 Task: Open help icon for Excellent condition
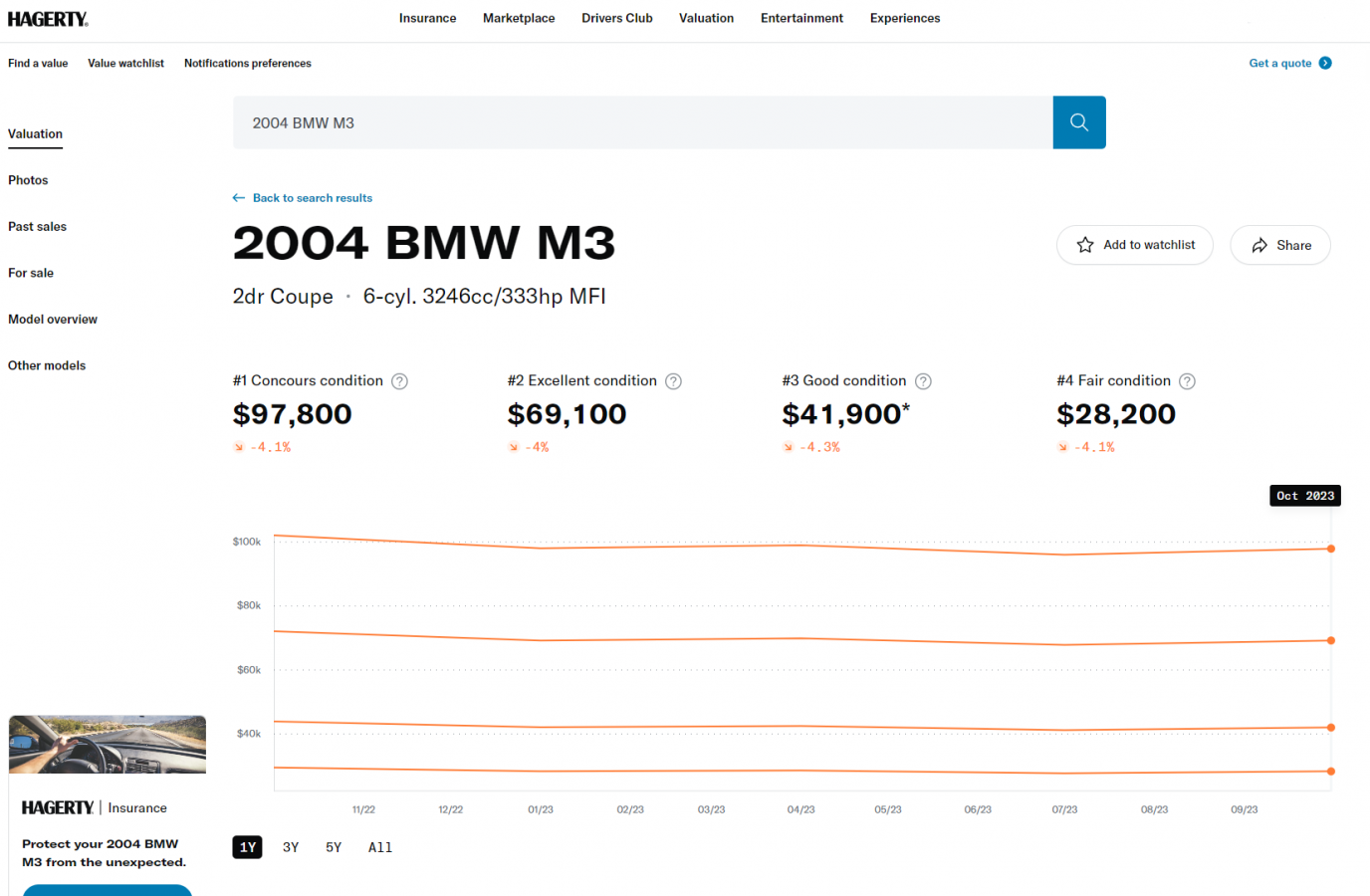(673, 381)
